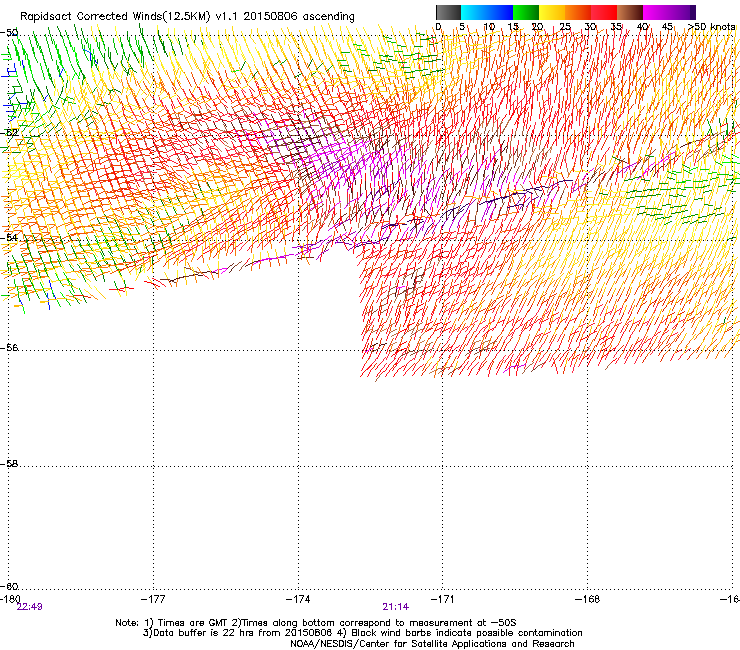The width and height of the screenshot is (740, 650).
Task: Click the '-56' latitude axis label
Action: pyautogui.click(x=9, y=347)
